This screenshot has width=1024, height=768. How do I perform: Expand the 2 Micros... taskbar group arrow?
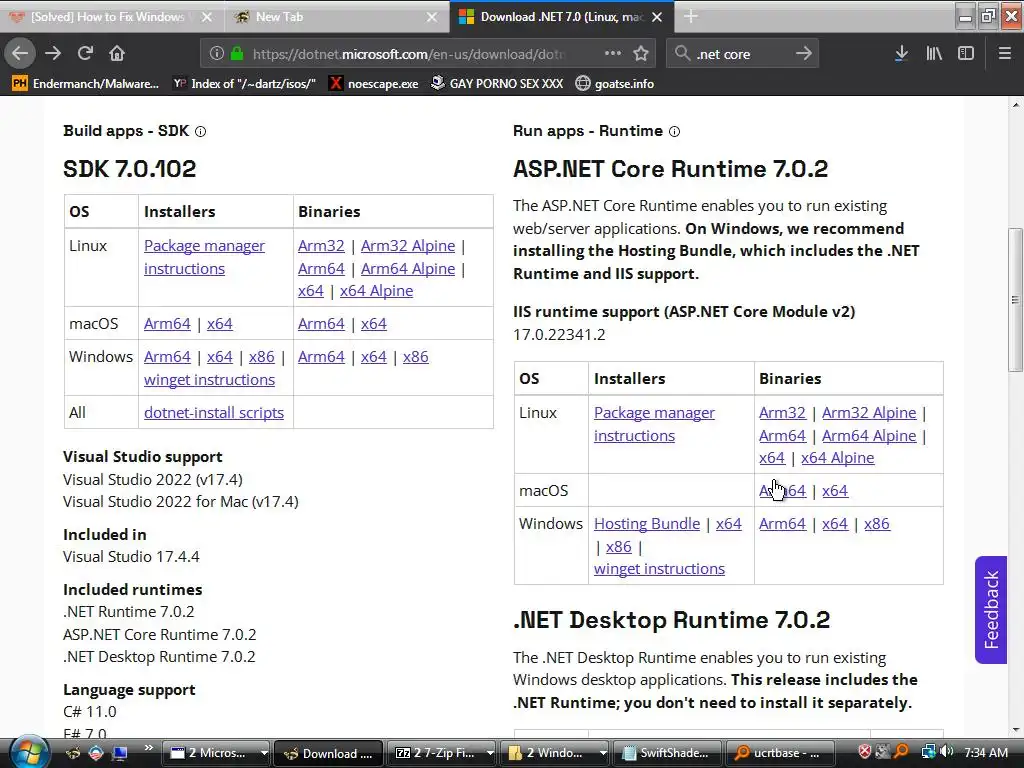(x=264, y=753)
